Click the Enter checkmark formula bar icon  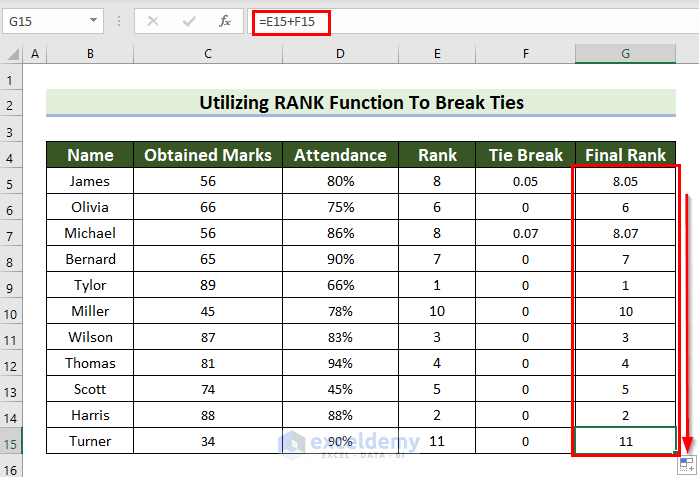pos(189,21)
